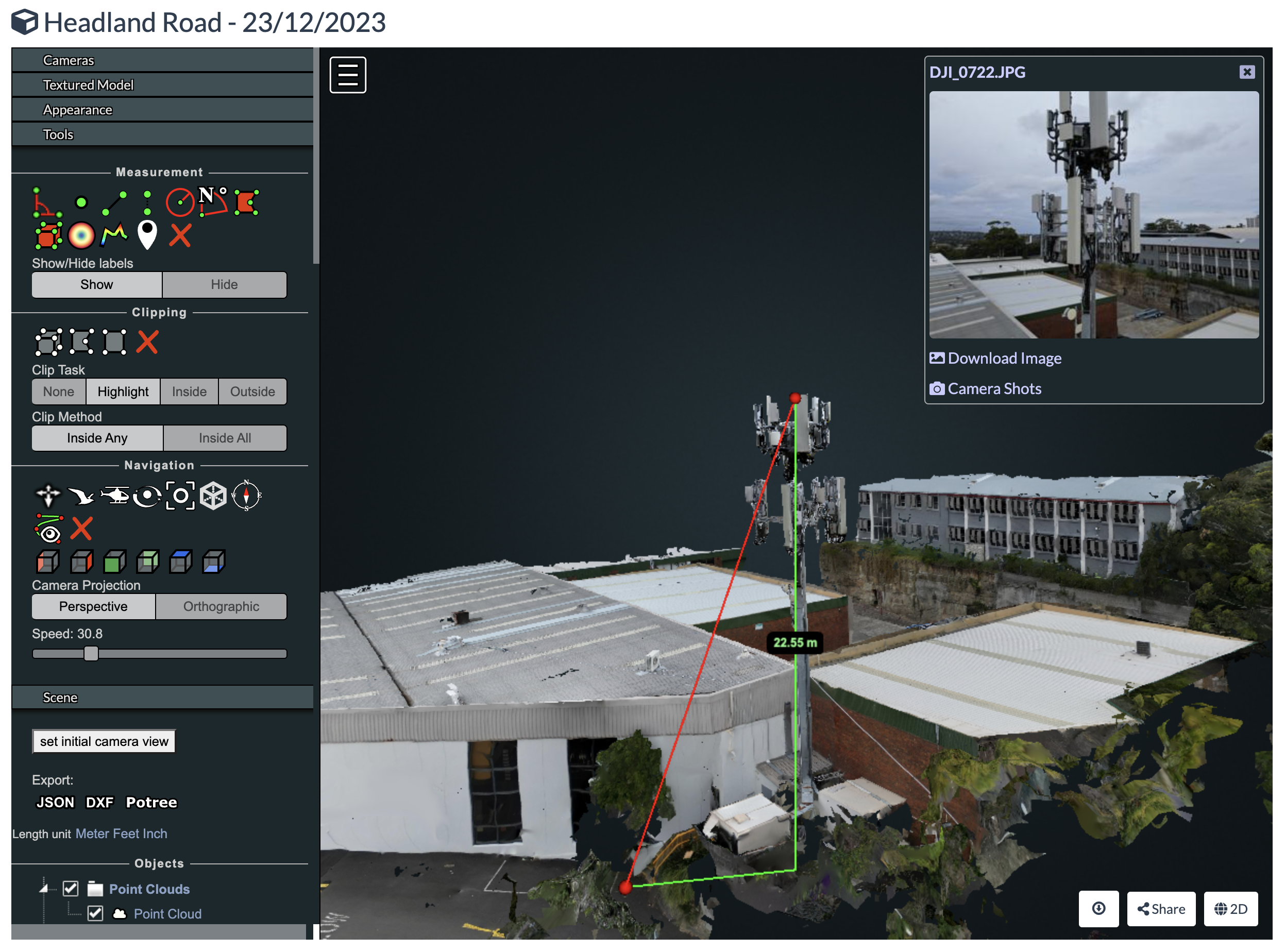Collapse the Point Clouds tree node
This screenshot has width=1285, height=952.
click(44, 889)
